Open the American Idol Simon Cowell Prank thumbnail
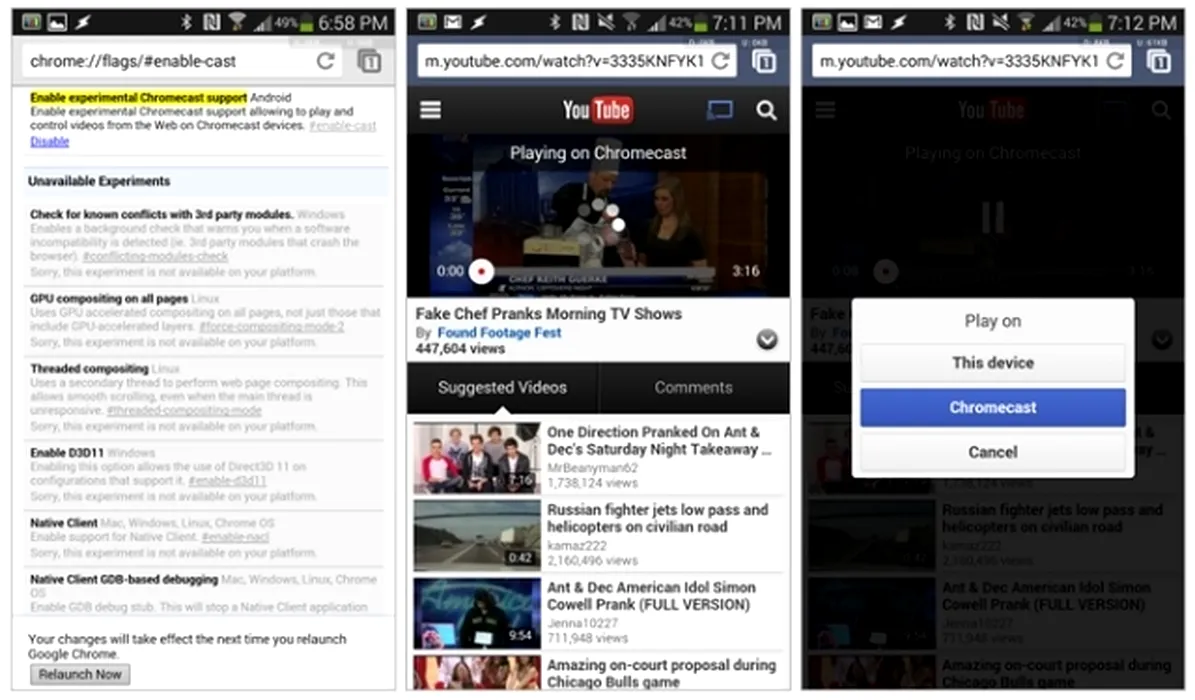1195x700 pixels. (x=477, y=613)
